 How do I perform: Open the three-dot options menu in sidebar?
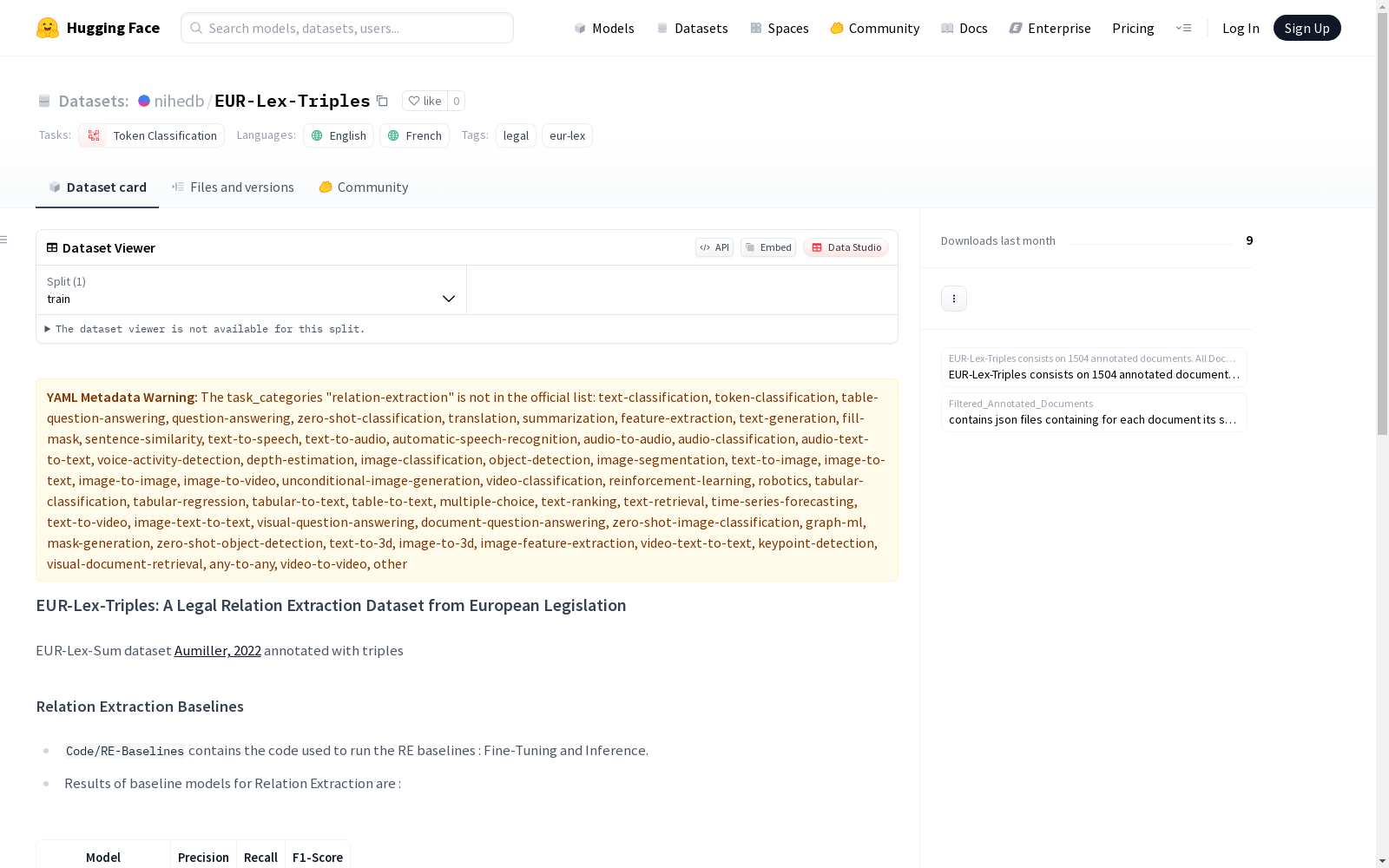954,299
